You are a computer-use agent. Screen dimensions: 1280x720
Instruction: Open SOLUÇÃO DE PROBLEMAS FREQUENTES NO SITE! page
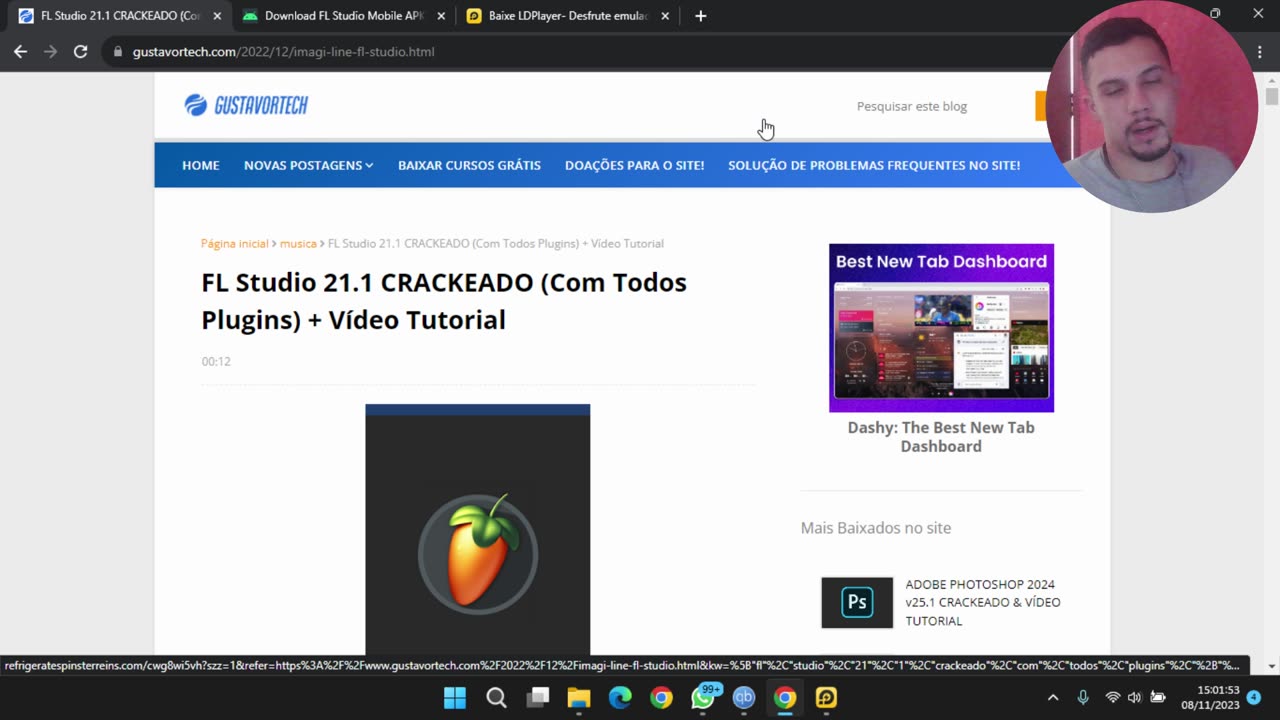pyautogui.click(x=874, y=165)
